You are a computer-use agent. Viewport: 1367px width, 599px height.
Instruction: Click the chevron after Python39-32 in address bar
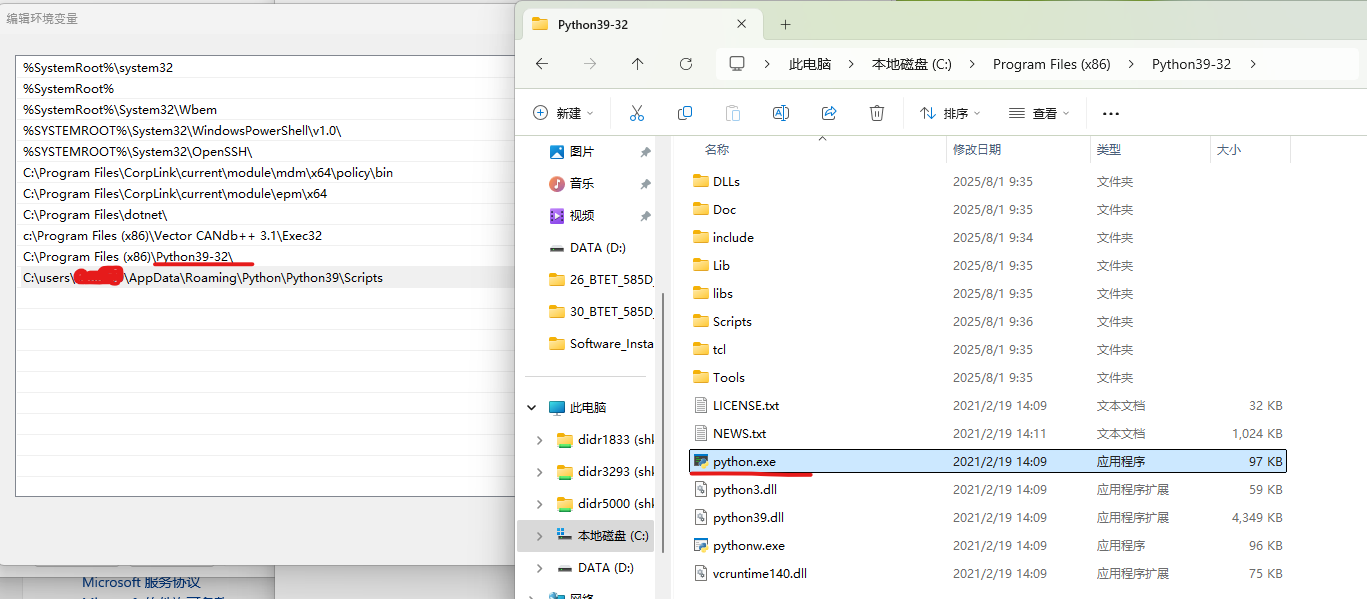tap(1253, 64)
